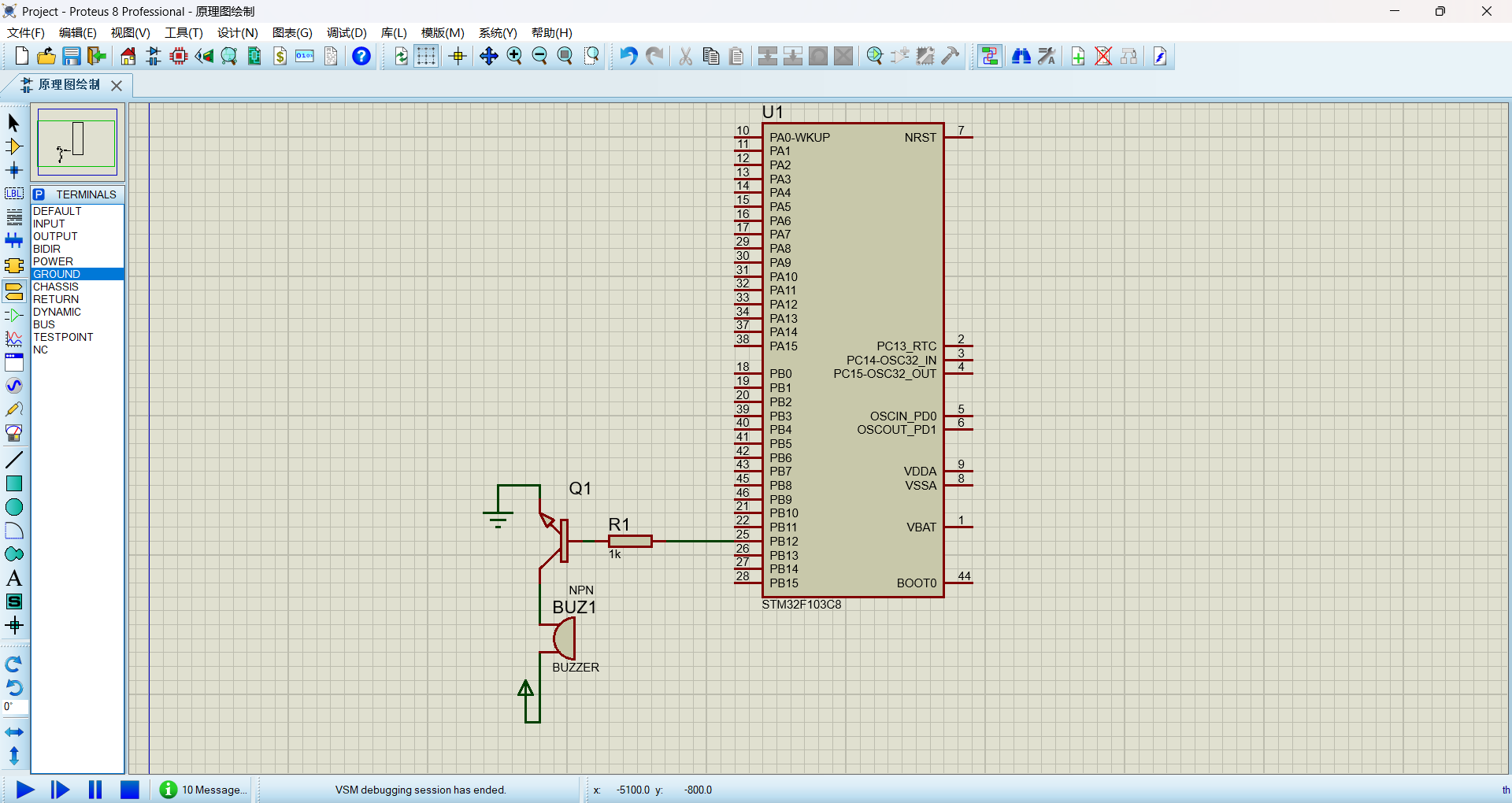Image resolution: width=1512 pixels, height=803 pixels.
Task: Select Wire Label Mode tool
Action: pos(14,194)
